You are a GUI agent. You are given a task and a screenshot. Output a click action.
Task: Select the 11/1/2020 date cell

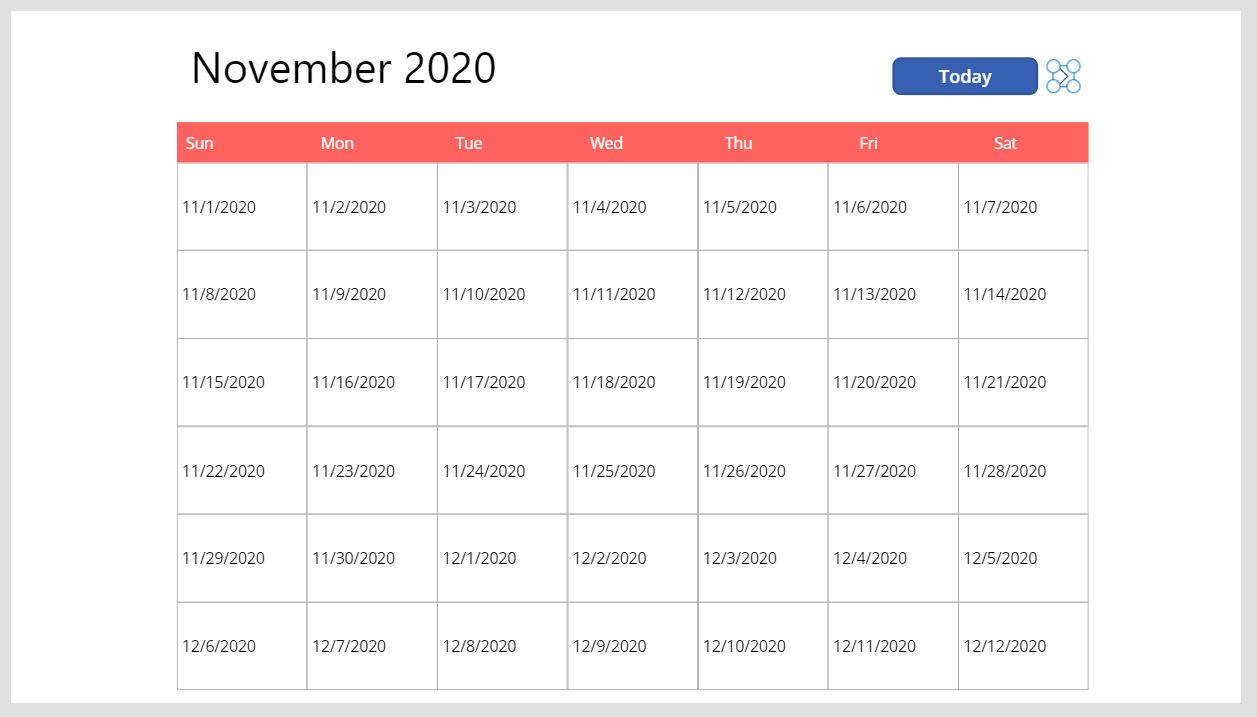click(241, 206)
